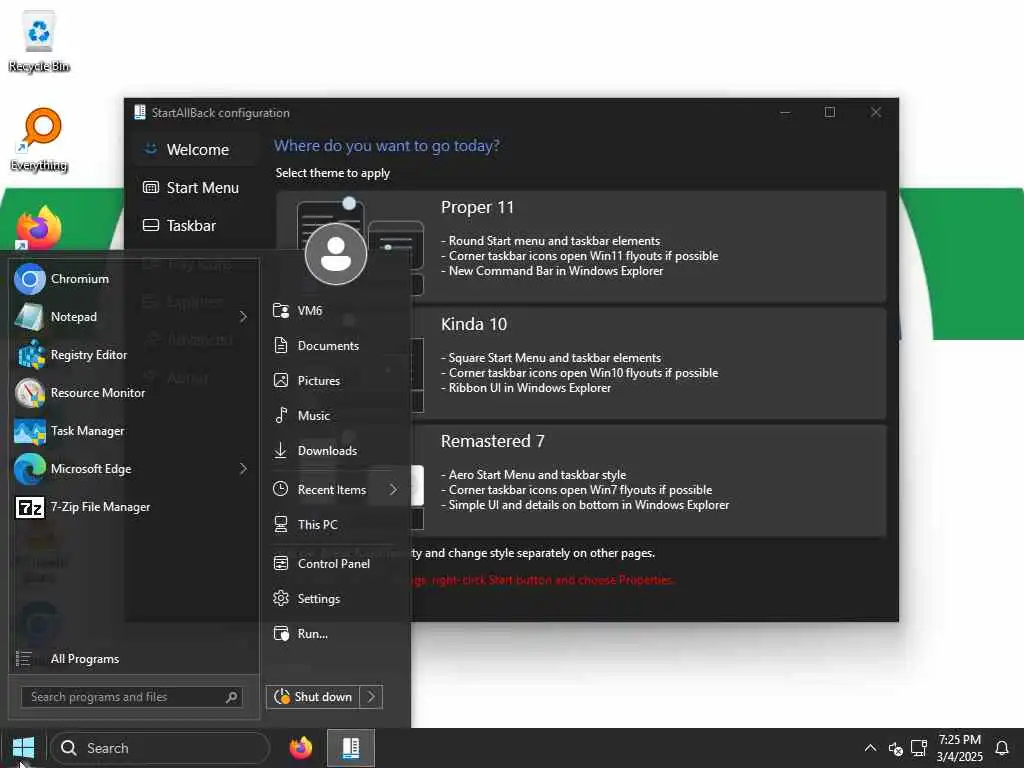Click StartAllBack taskbar button
This screenshot has width=1024, height=768.
pyautogui.click(x=351, y=748)
